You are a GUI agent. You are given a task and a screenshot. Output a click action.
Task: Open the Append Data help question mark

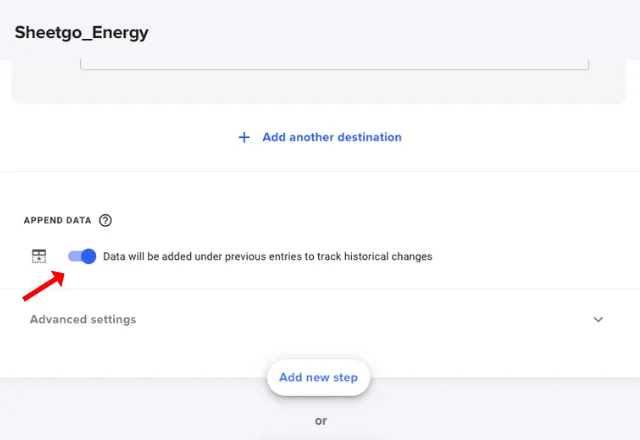105,220
